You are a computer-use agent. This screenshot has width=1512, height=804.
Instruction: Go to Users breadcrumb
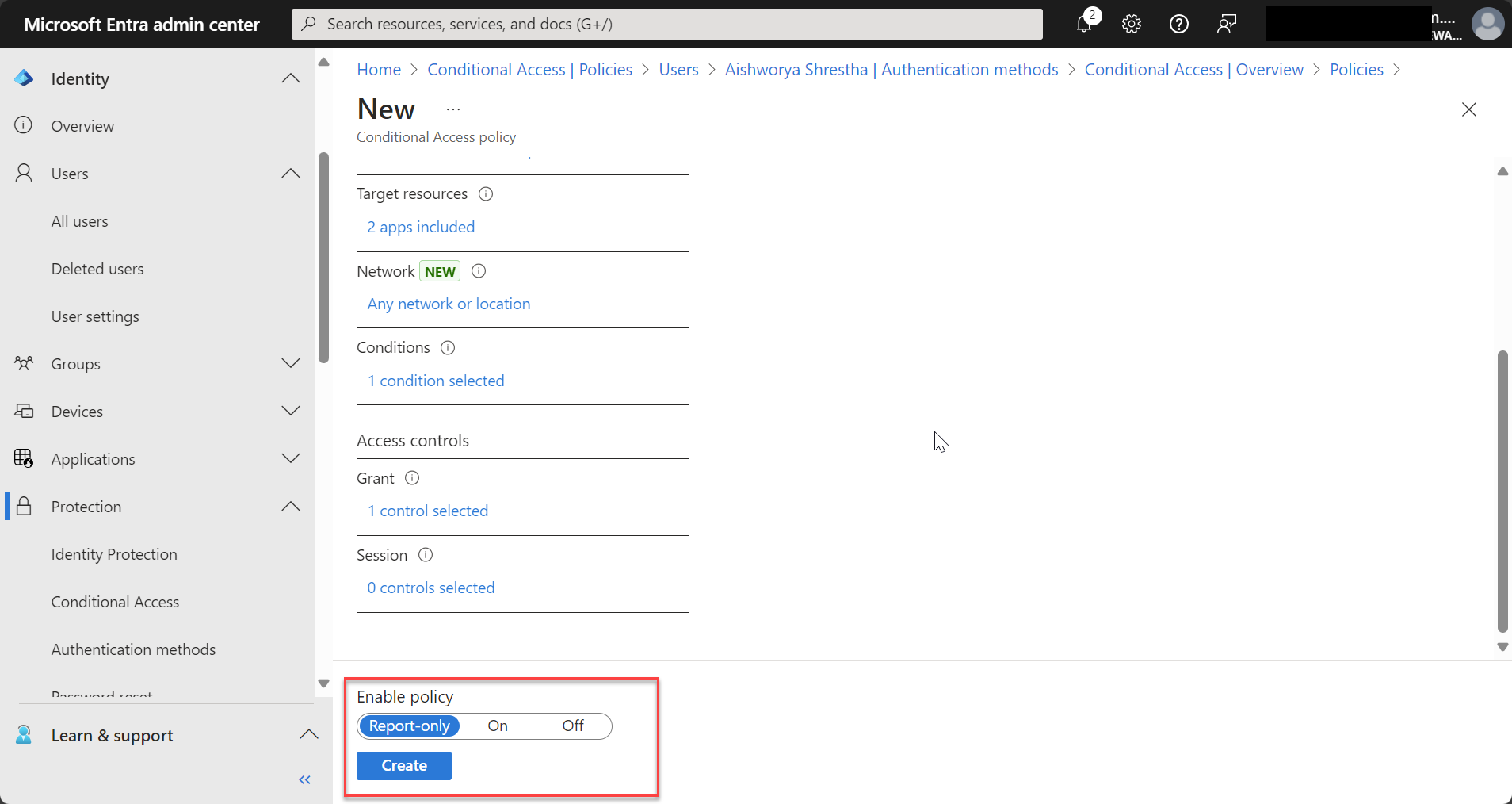678,70
